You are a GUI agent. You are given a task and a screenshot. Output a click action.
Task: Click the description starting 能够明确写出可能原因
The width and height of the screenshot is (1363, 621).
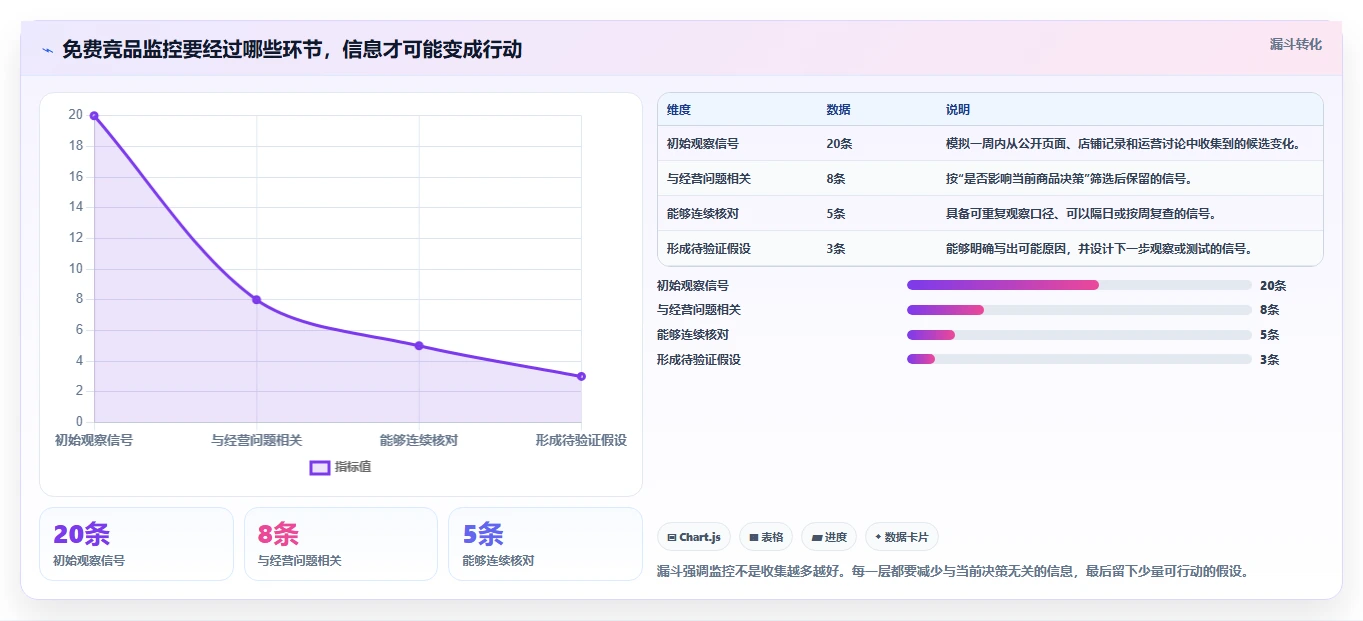(1099, 249)
